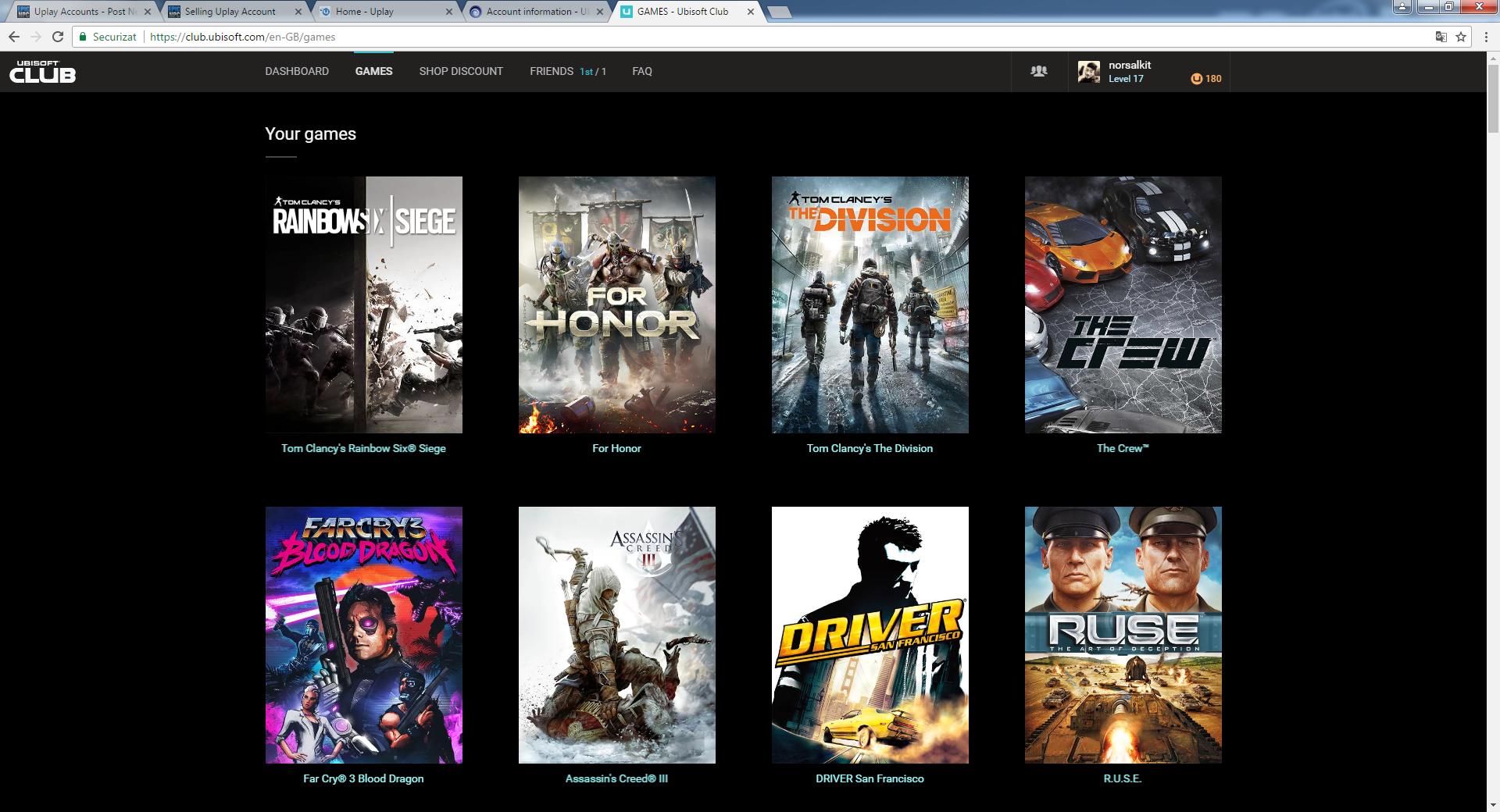The image size is (1500, 812).
Task: Open the SHOP DISCOUNT nav item
Action: (x=461, y=71)
